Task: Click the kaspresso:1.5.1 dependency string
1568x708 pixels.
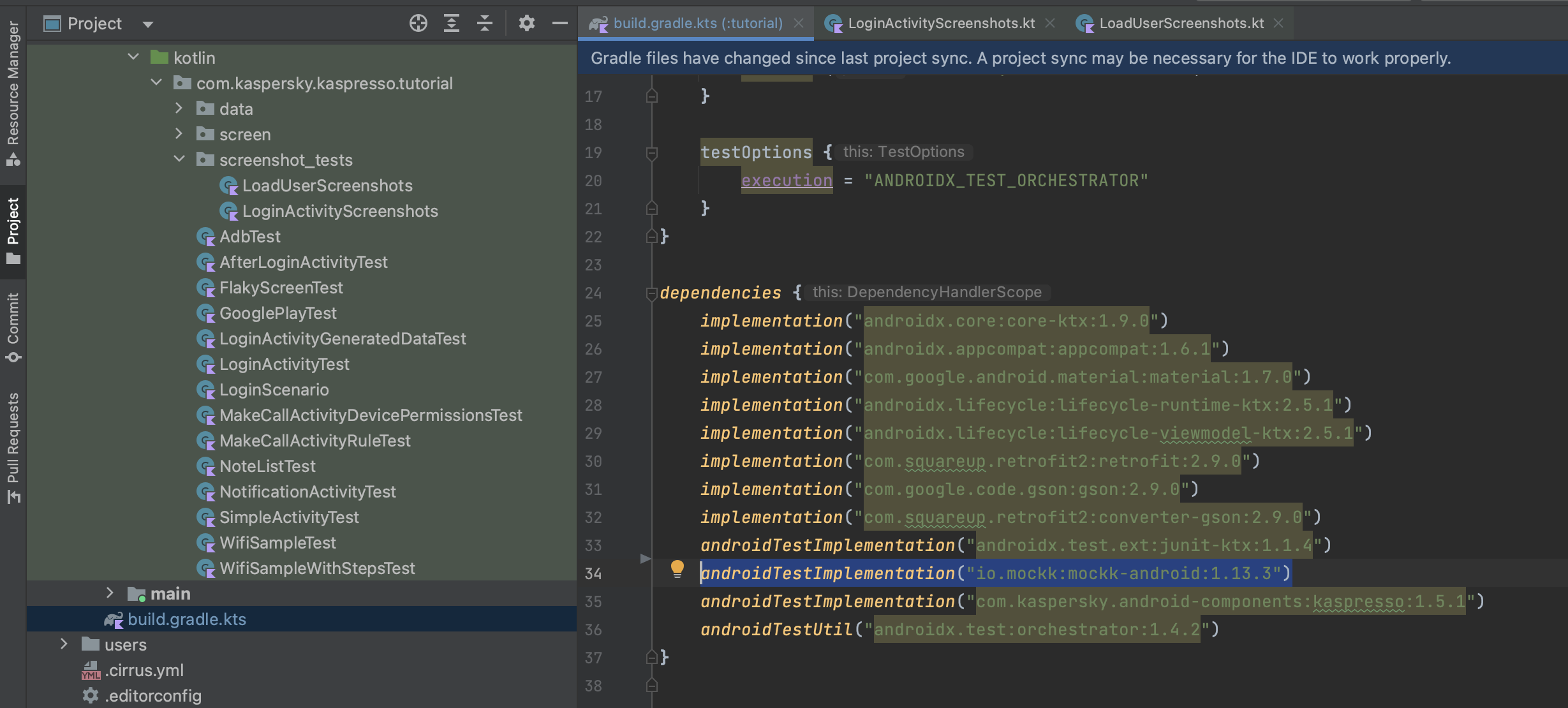Action: [x=1221, y=601]
